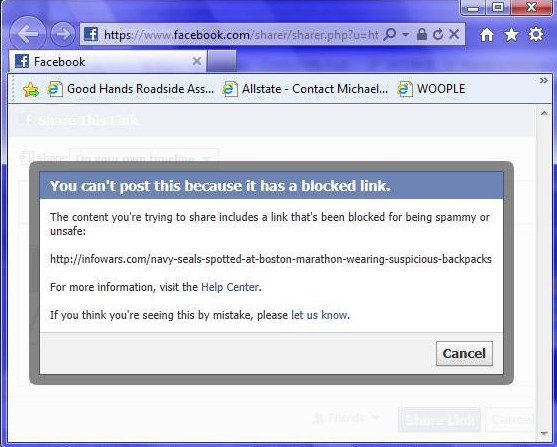Expand hidden favorites bar chevron
Screen dimensions: 557x447
(x=544, y=81)
